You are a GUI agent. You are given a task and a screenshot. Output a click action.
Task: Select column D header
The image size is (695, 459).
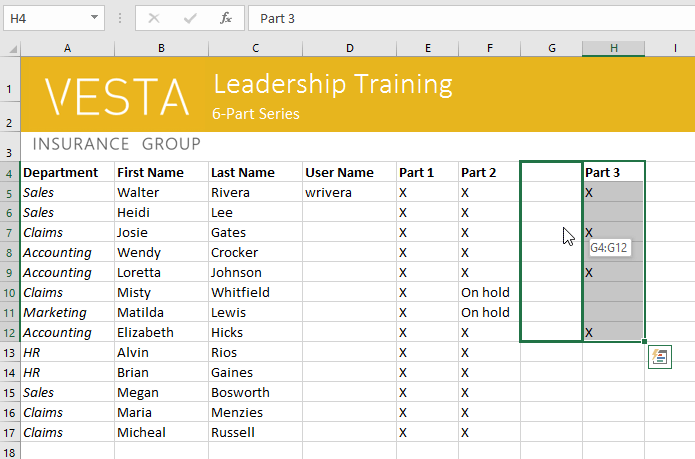(349, 48)
